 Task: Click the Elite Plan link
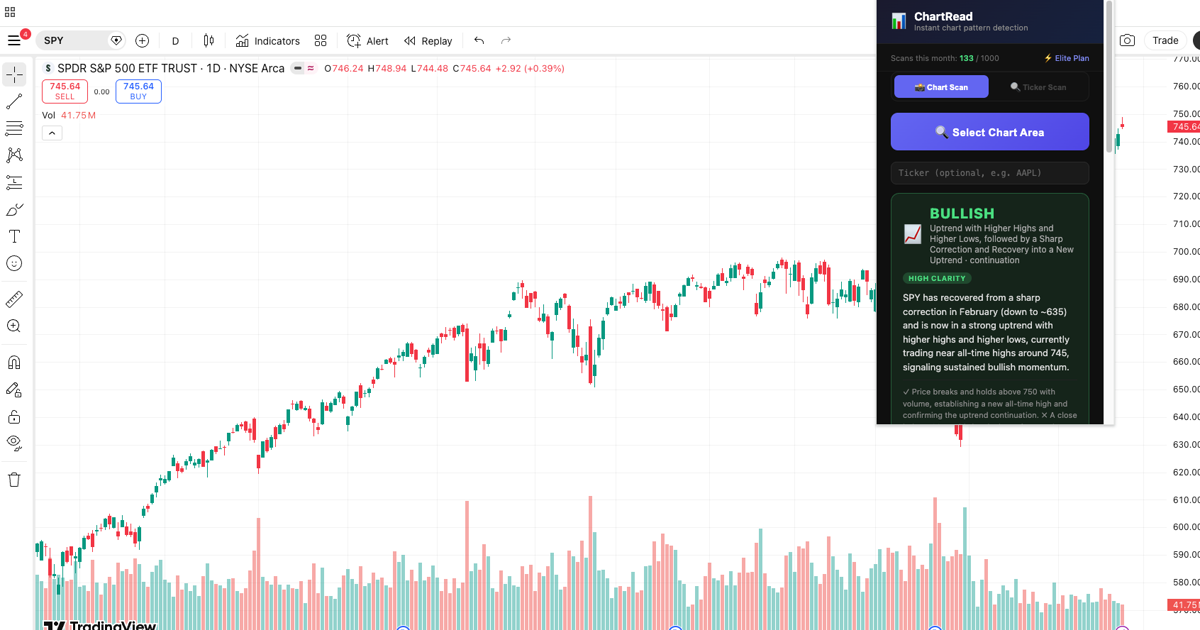point(1066,58)
